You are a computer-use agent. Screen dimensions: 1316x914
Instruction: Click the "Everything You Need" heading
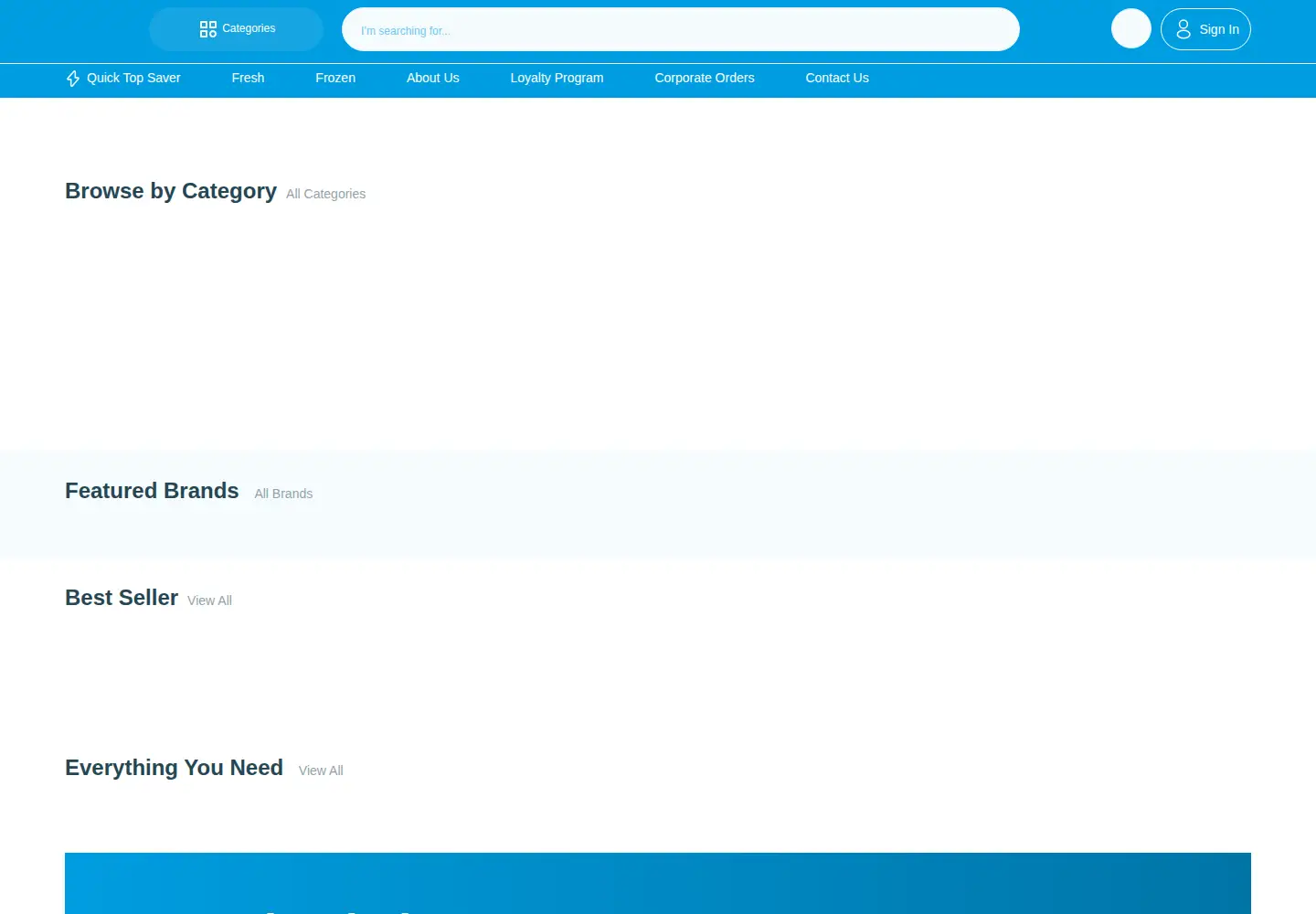click(x=174, y=768)
